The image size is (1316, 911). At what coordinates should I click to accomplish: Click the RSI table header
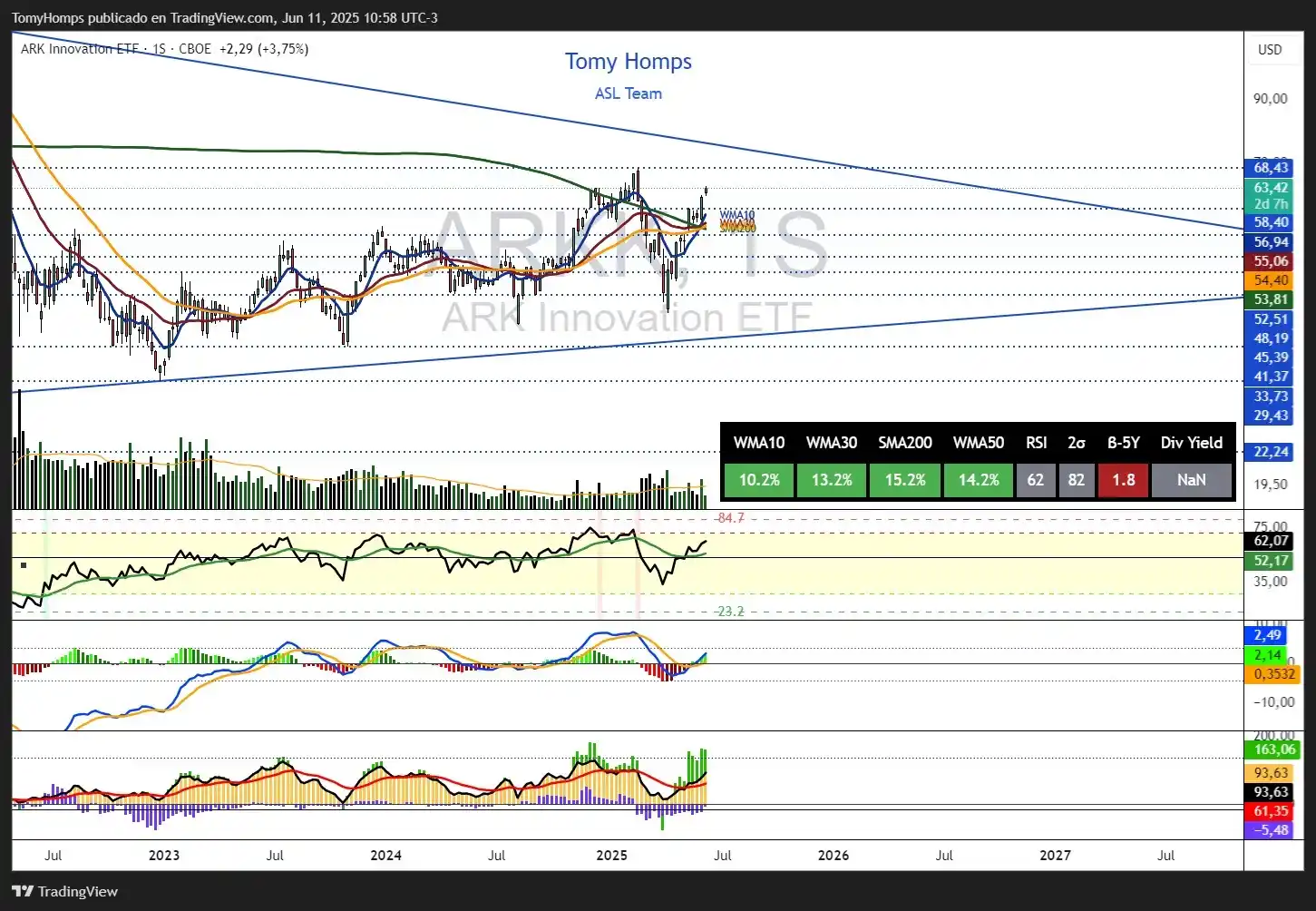pyautogui.click(x=1036, y=443)
